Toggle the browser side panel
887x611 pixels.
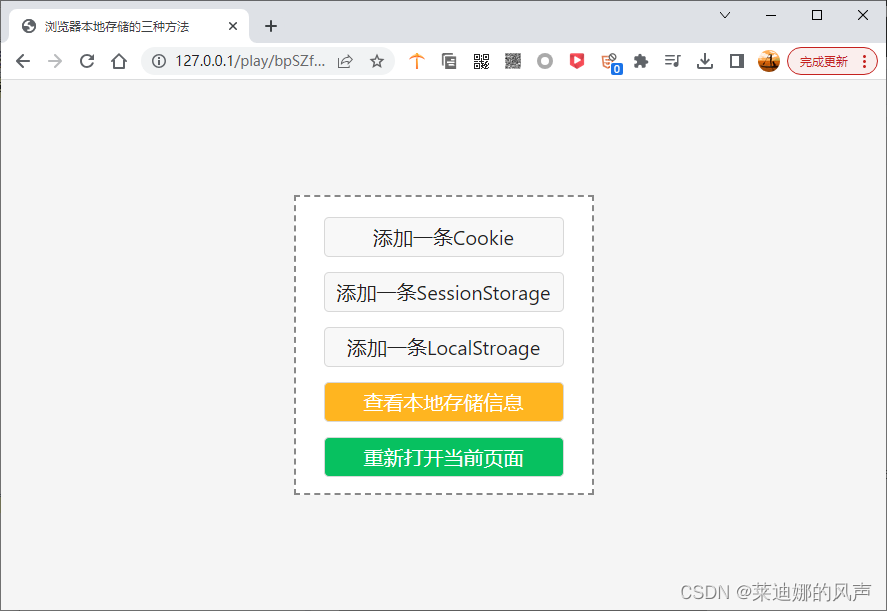click(737, 61)
